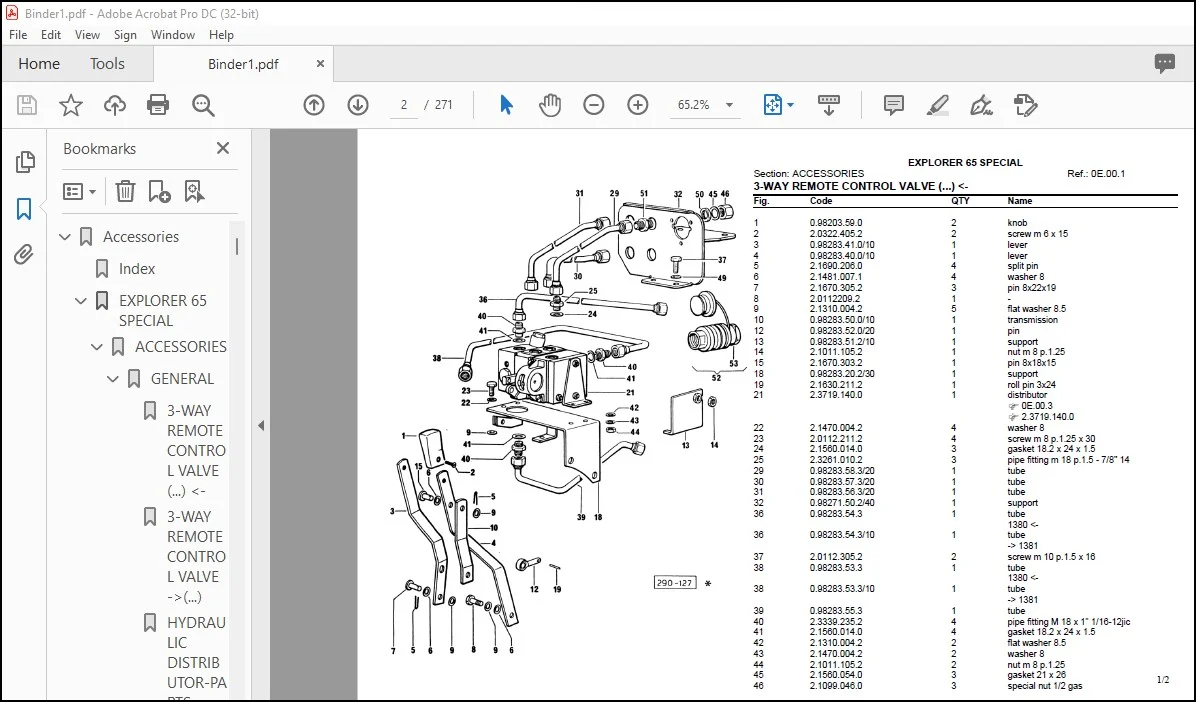Click the 290-127 diagram label box
The width and height of the screenshot is (1196, 702).
coord(675,583)
